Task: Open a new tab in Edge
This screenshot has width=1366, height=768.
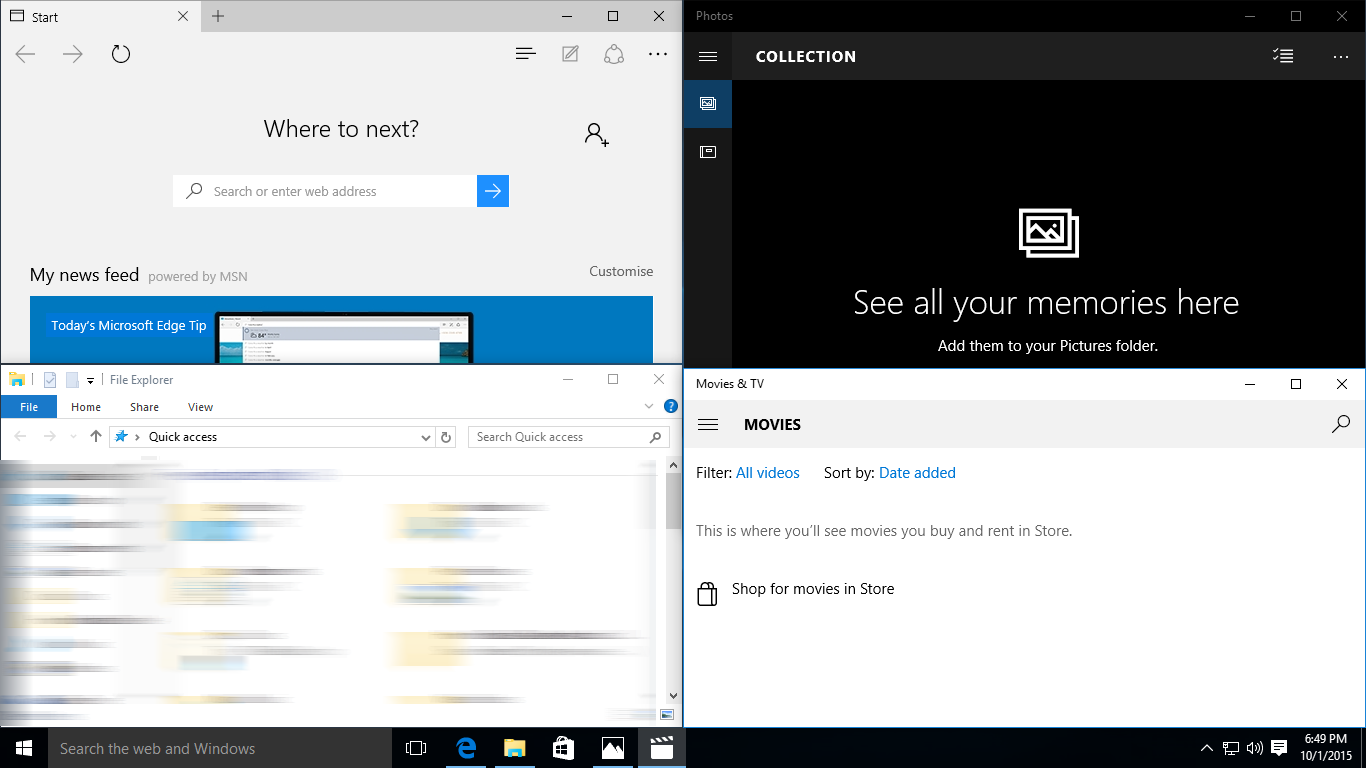Action: tap(218, 16)
